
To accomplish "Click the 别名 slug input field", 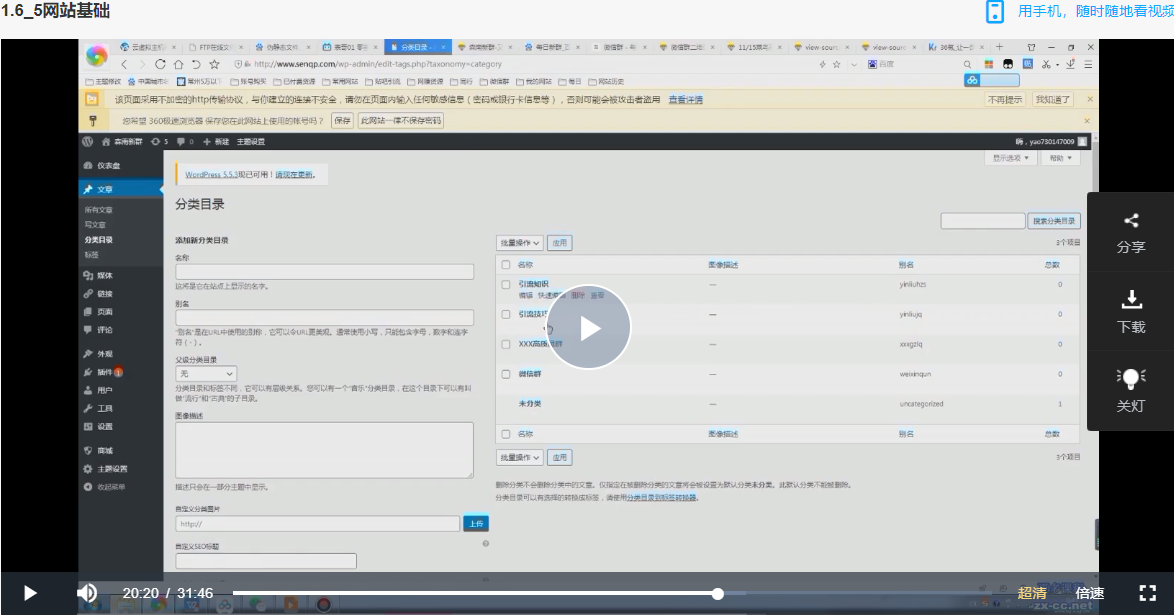I will tap(324, 318).
